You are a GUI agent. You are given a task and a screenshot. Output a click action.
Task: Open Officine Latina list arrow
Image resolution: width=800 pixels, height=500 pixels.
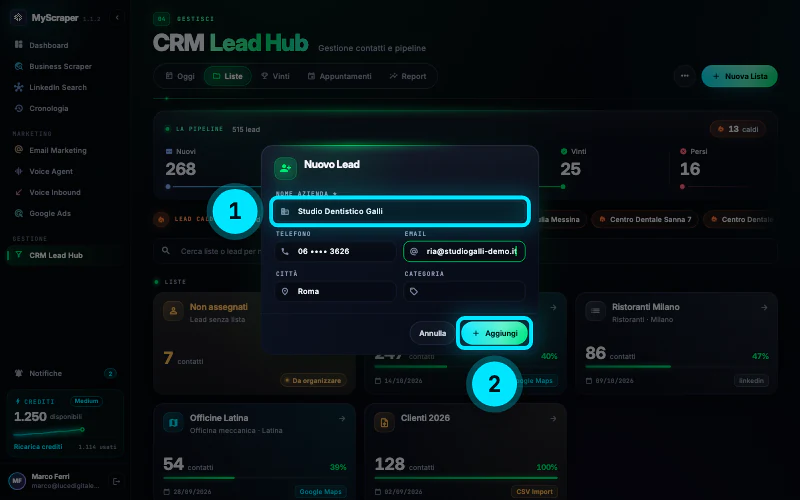point(342,418)
